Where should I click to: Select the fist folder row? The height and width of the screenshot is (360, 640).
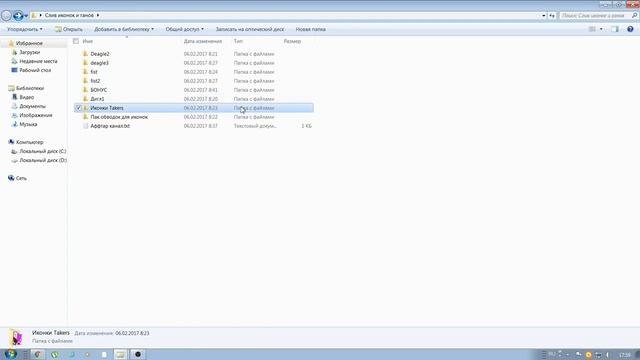pyautogui.click(x=193, y=72)
